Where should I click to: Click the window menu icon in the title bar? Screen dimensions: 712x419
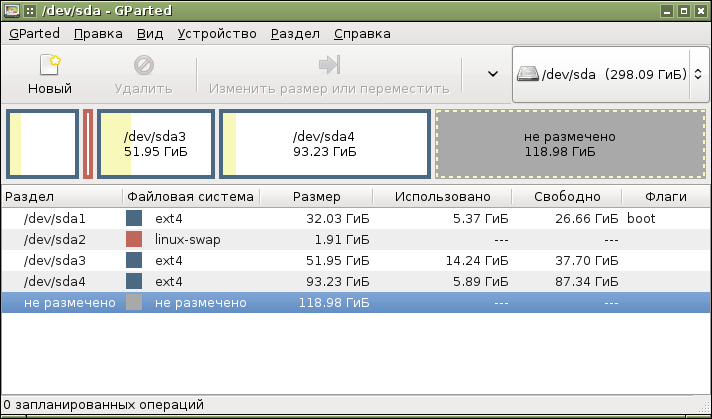point(12,11)
